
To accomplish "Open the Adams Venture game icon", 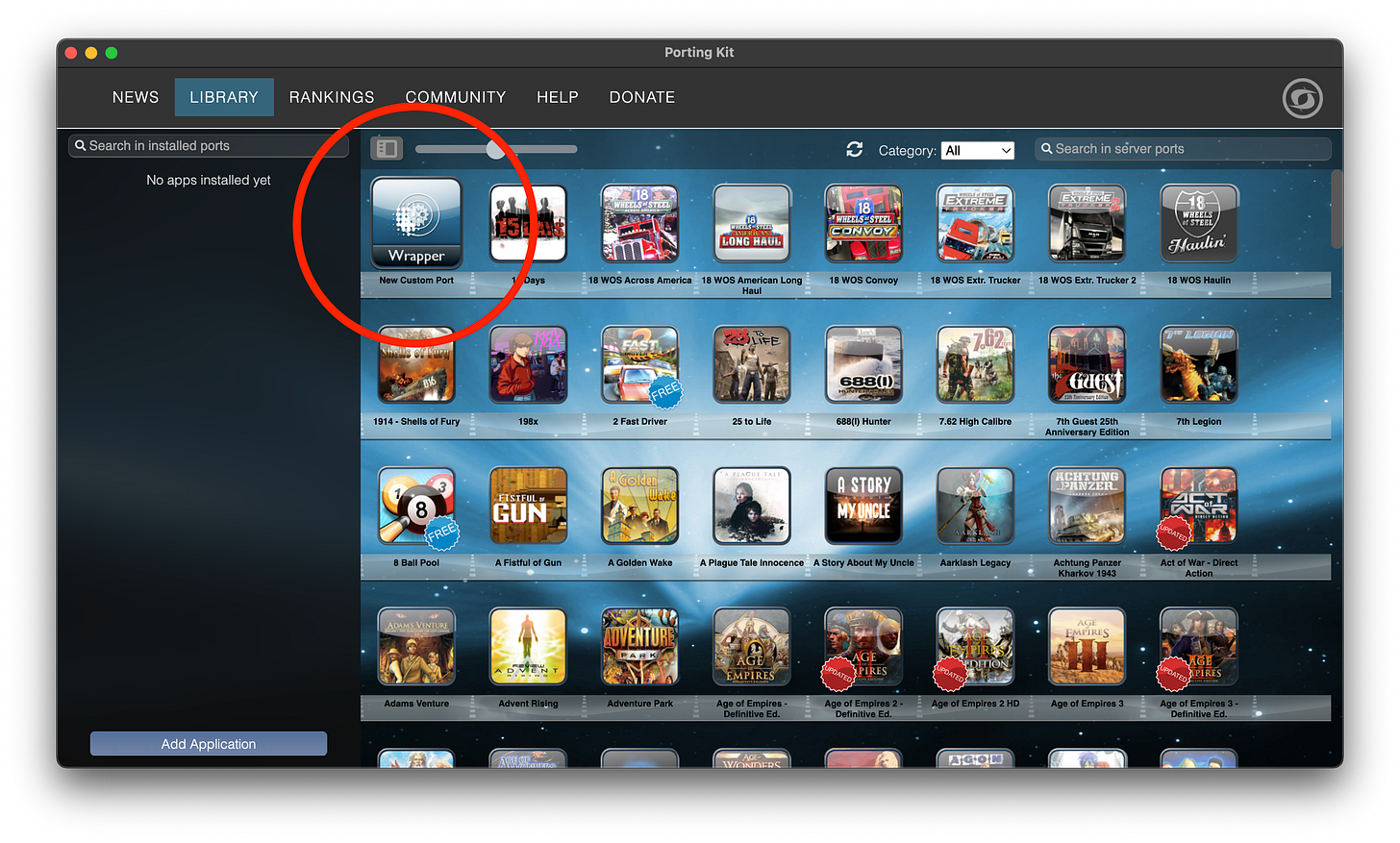I will point(416,646).
